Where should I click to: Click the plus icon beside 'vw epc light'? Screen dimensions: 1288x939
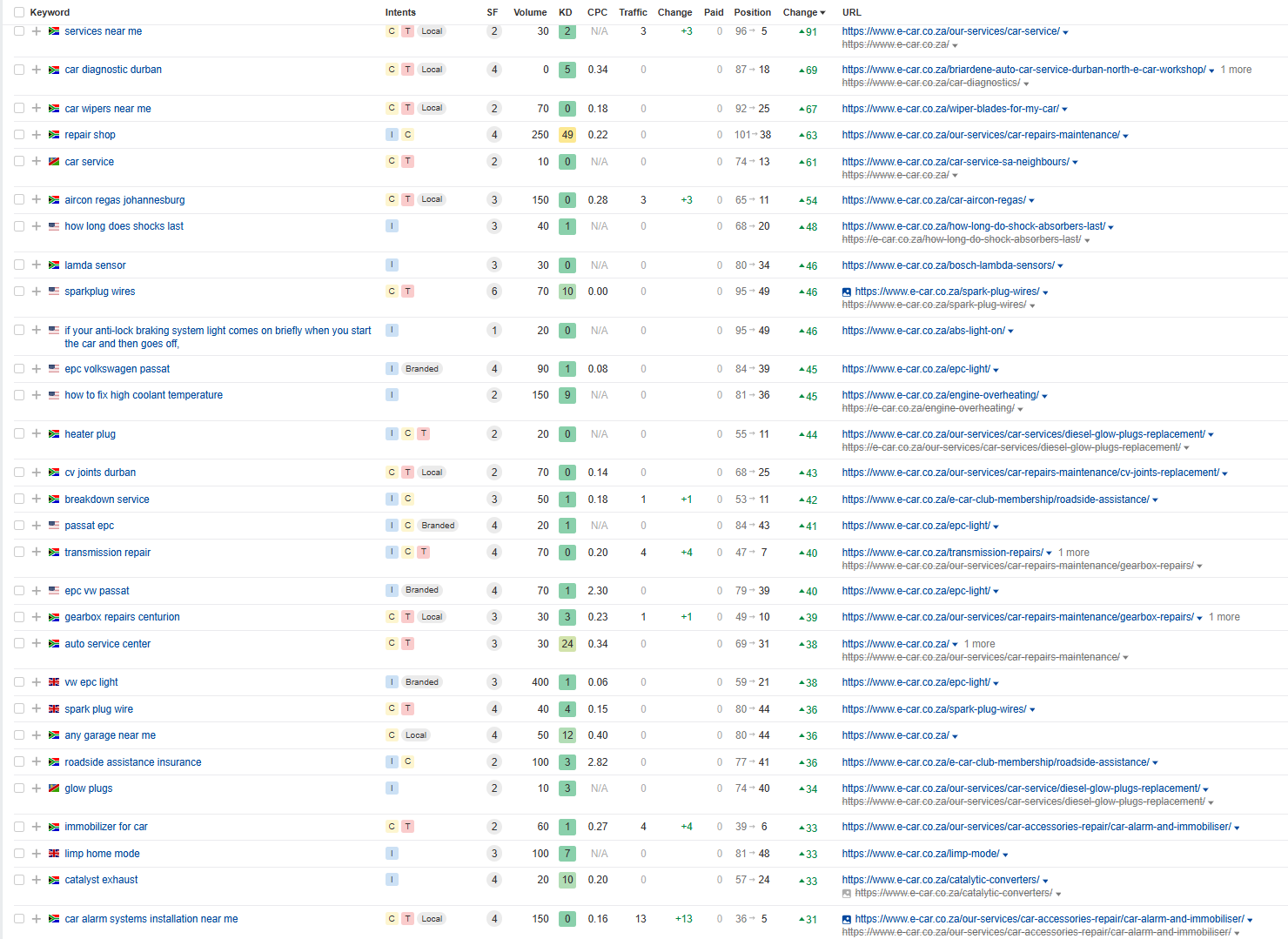pyautogui.click(x=37, y=682)
